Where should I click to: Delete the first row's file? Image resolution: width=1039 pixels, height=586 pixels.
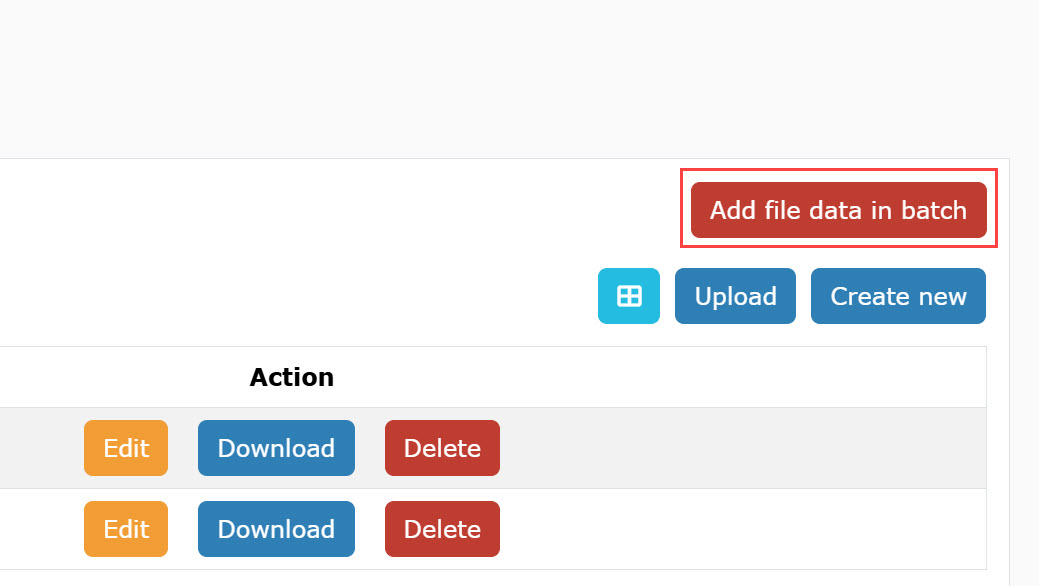click(x=442, y=448)
